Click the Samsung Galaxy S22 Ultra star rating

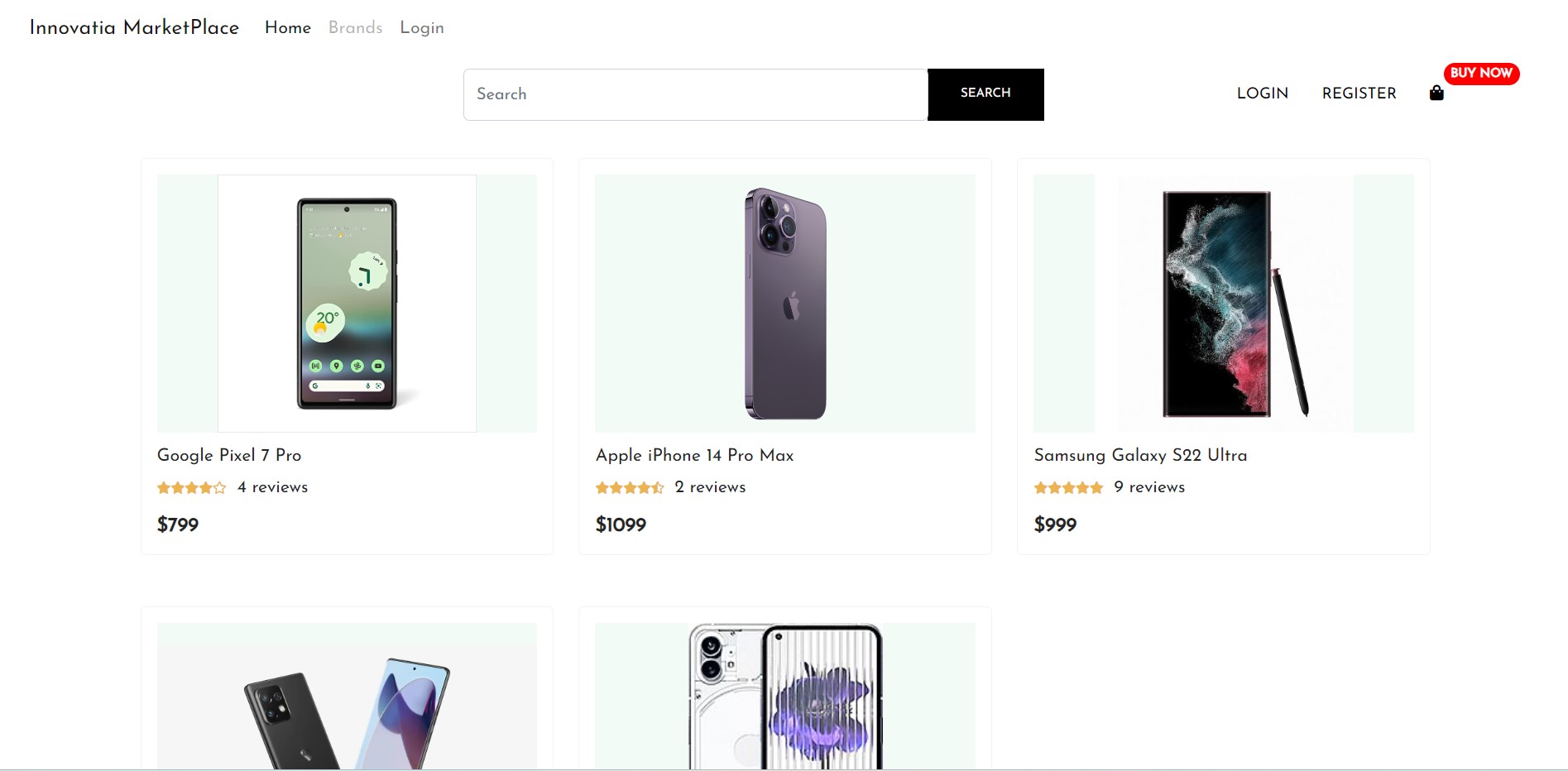tap(1068, 487)
